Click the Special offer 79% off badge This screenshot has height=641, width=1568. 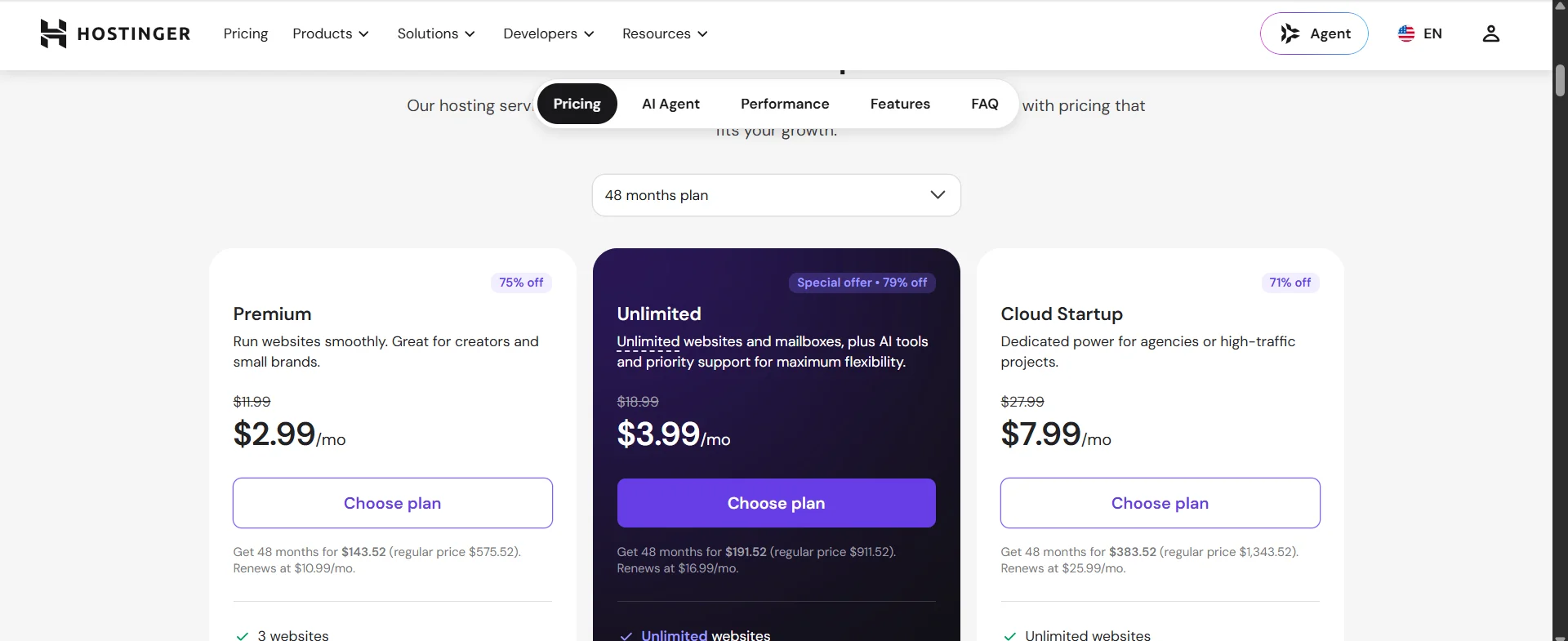pos(862,283)
